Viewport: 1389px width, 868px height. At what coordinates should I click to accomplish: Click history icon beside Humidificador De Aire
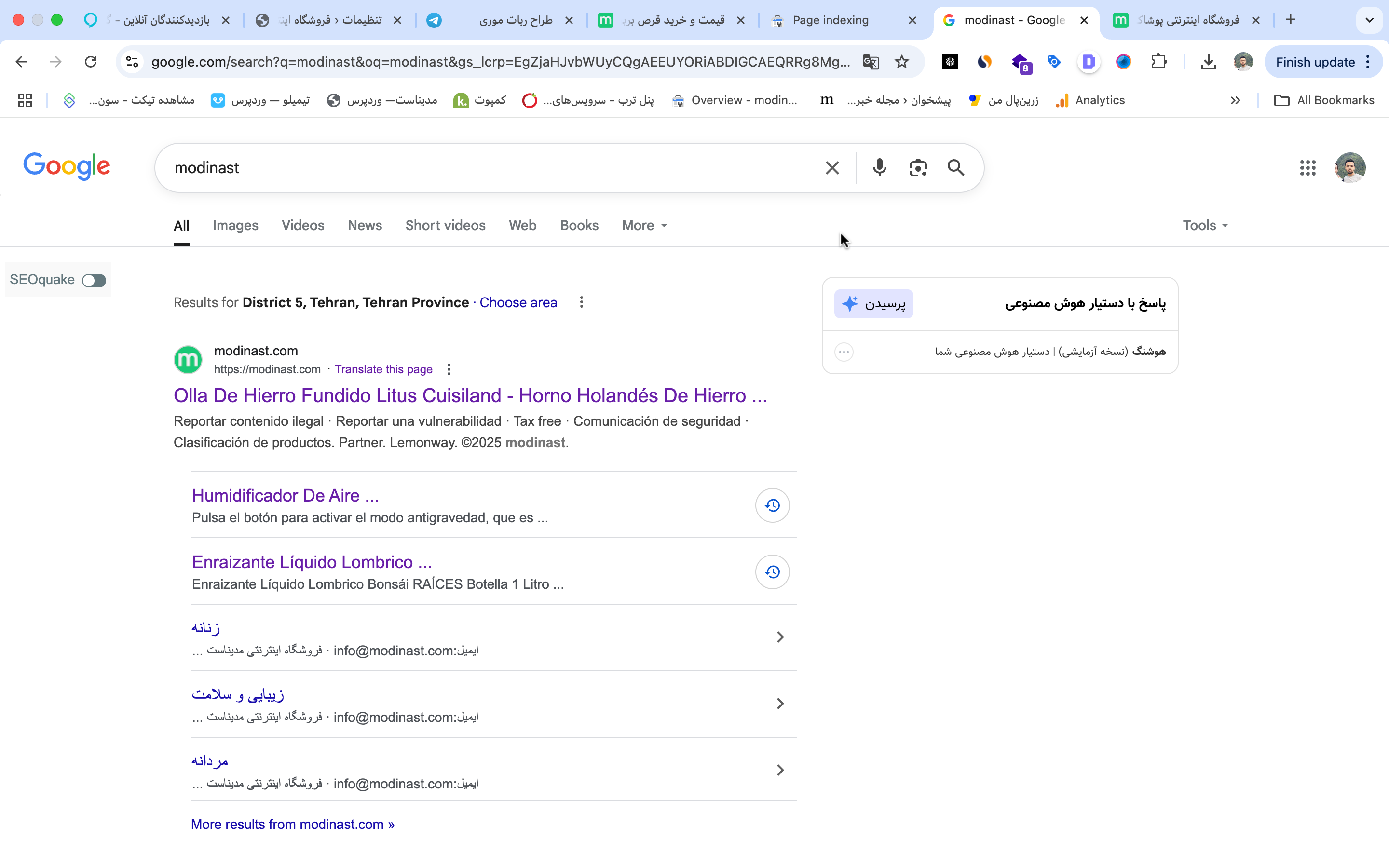[x=772, y=505]
